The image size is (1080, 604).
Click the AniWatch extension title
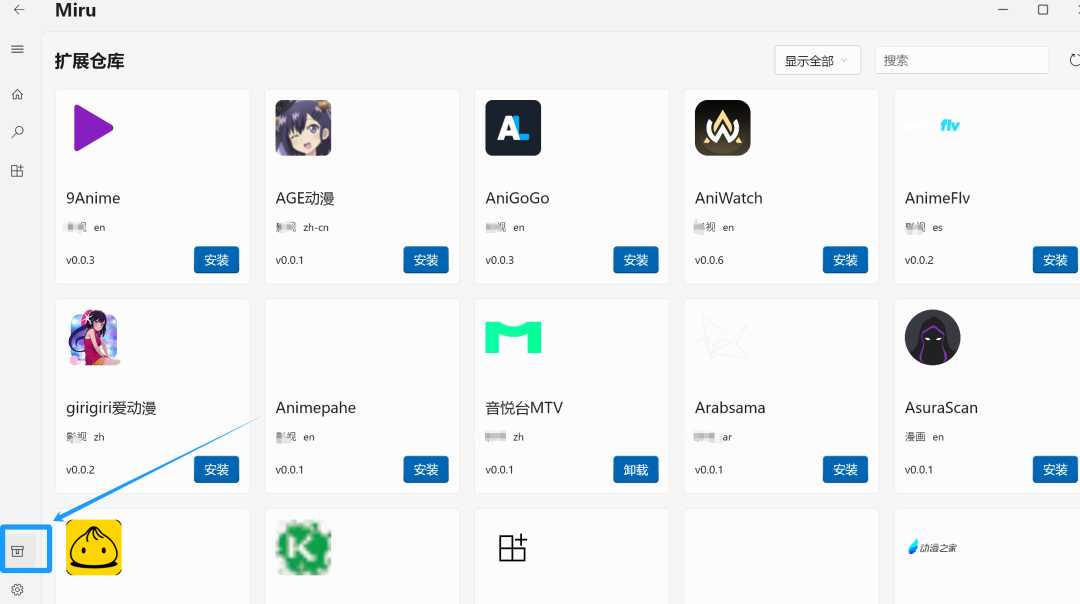point(729,198)
